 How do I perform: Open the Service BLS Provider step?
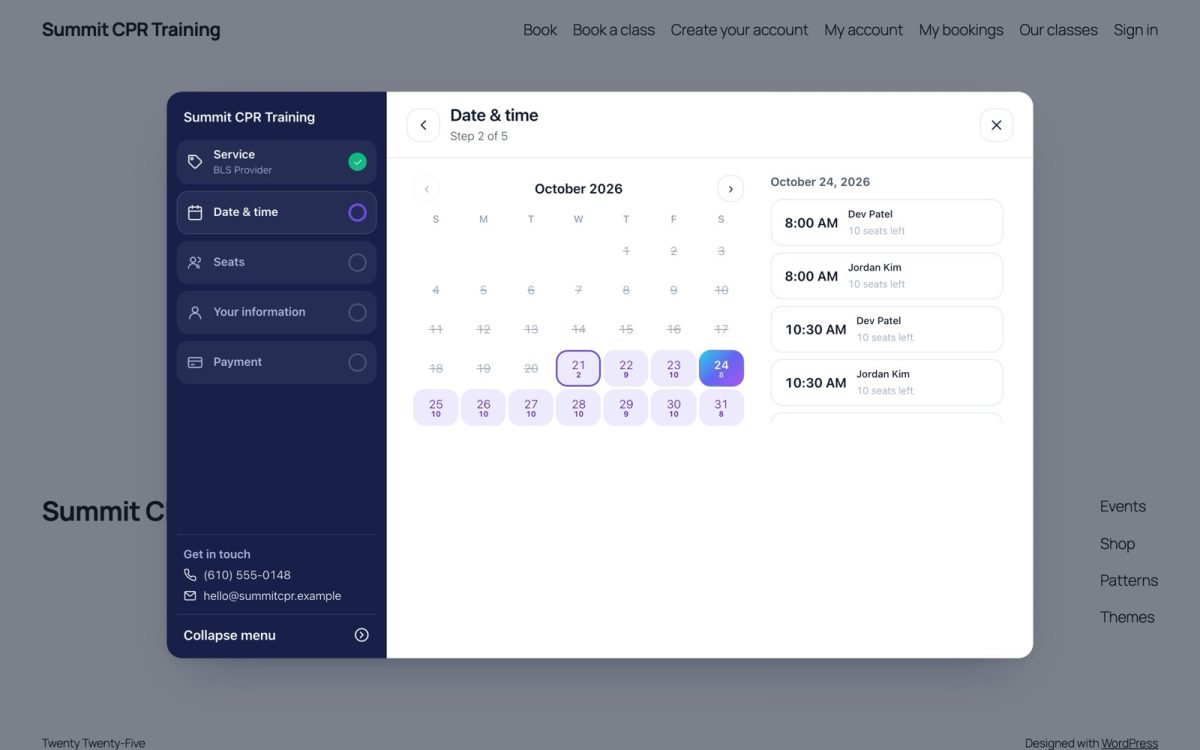pos(277,162)
